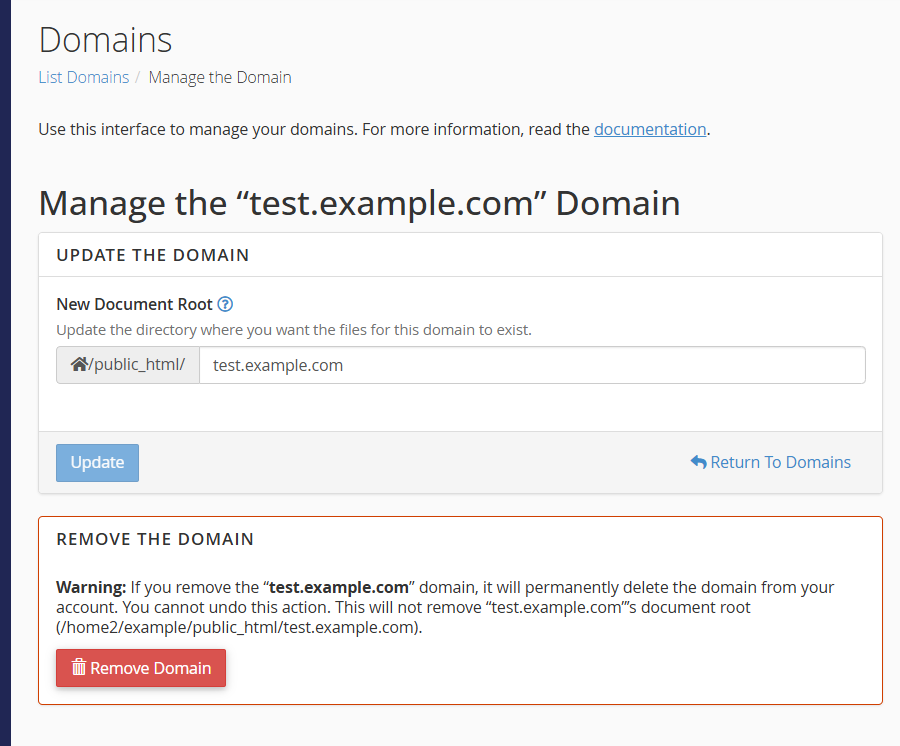Click the New Document Root label
Viewport: 900px width, 746px height.
134,305
